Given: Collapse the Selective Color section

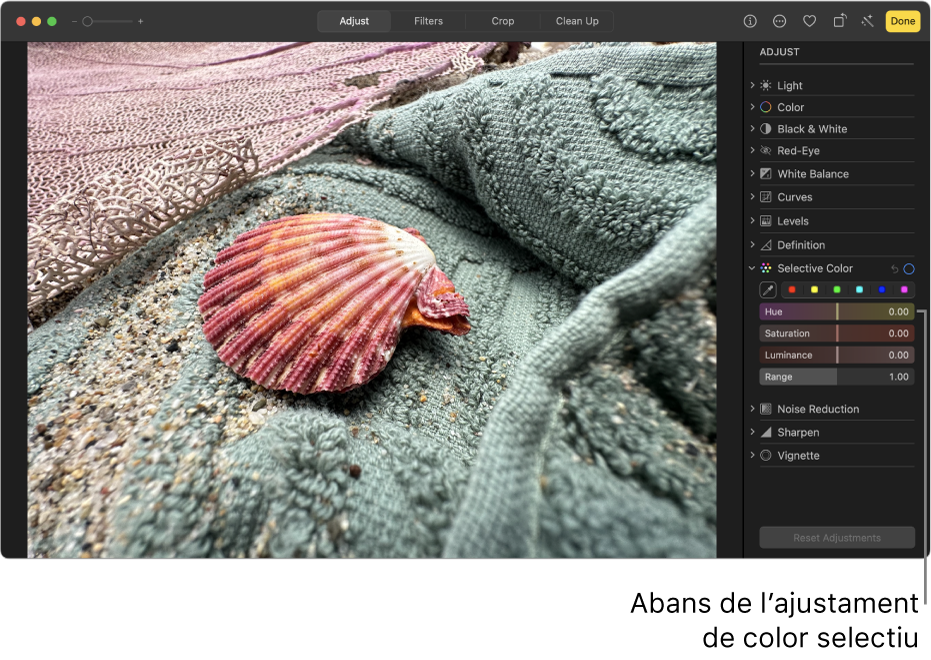Looking at the screenshot, I should coord(752,268).
